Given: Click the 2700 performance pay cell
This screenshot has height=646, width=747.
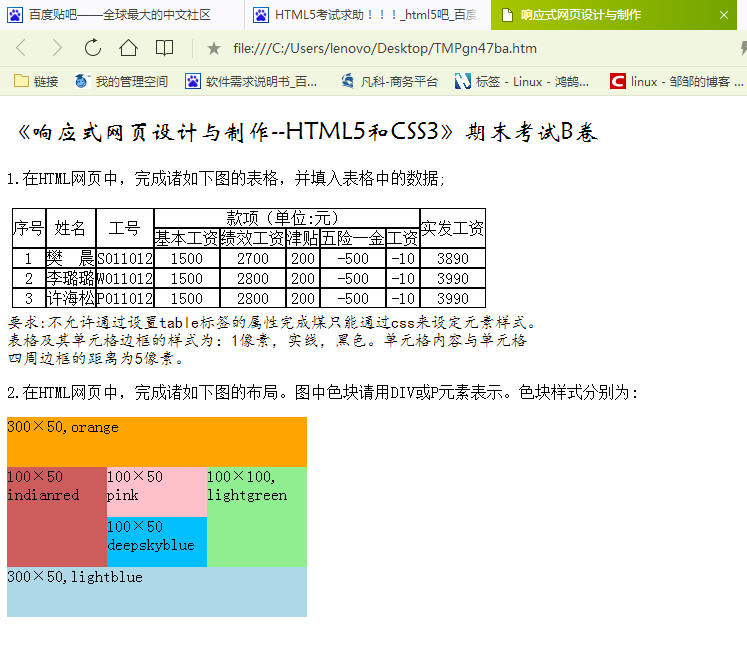Looking at the screenshot, I should [x=252, y=258].
